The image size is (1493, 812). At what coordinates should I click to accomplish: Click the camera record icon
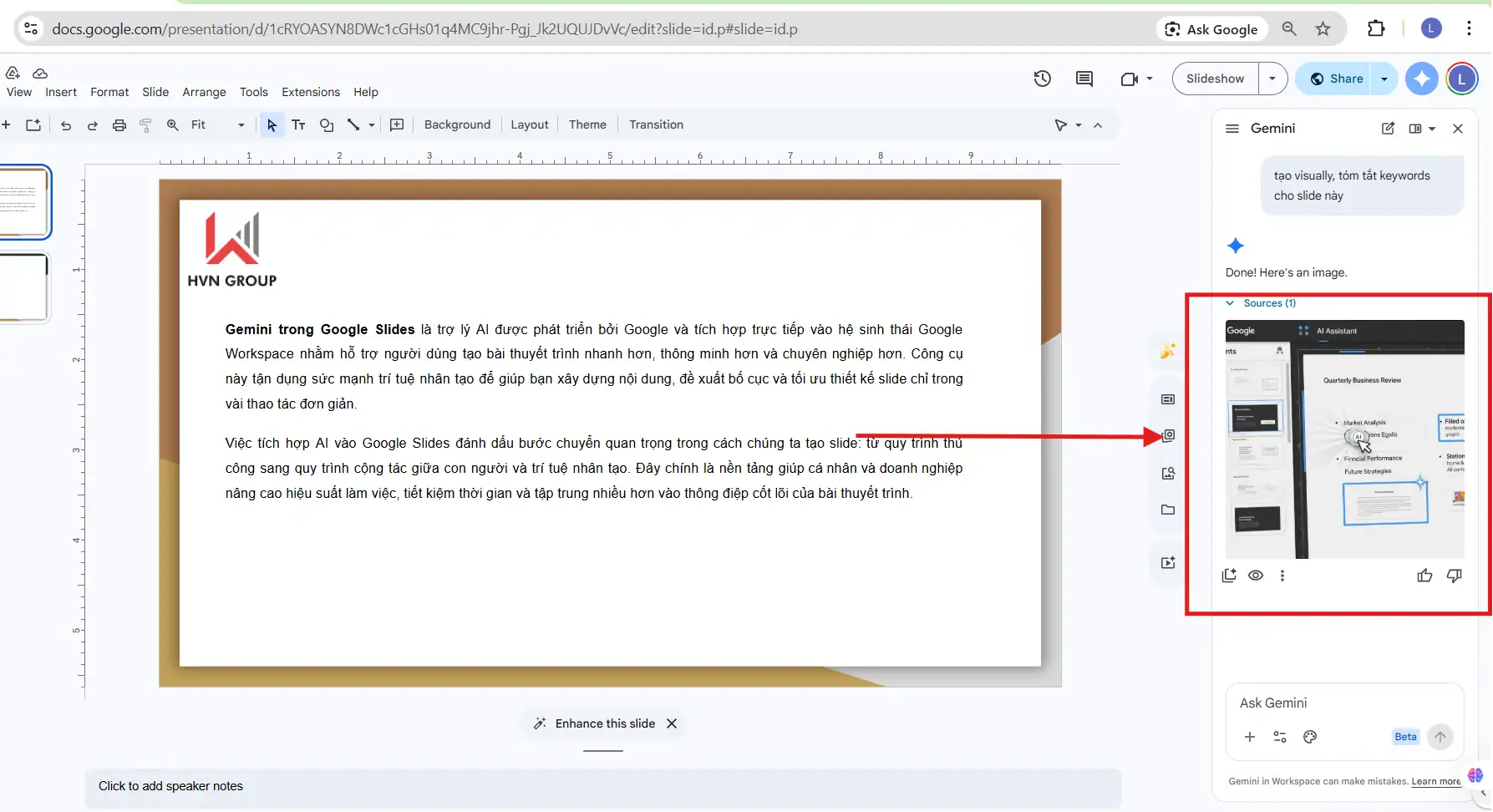1129,79
